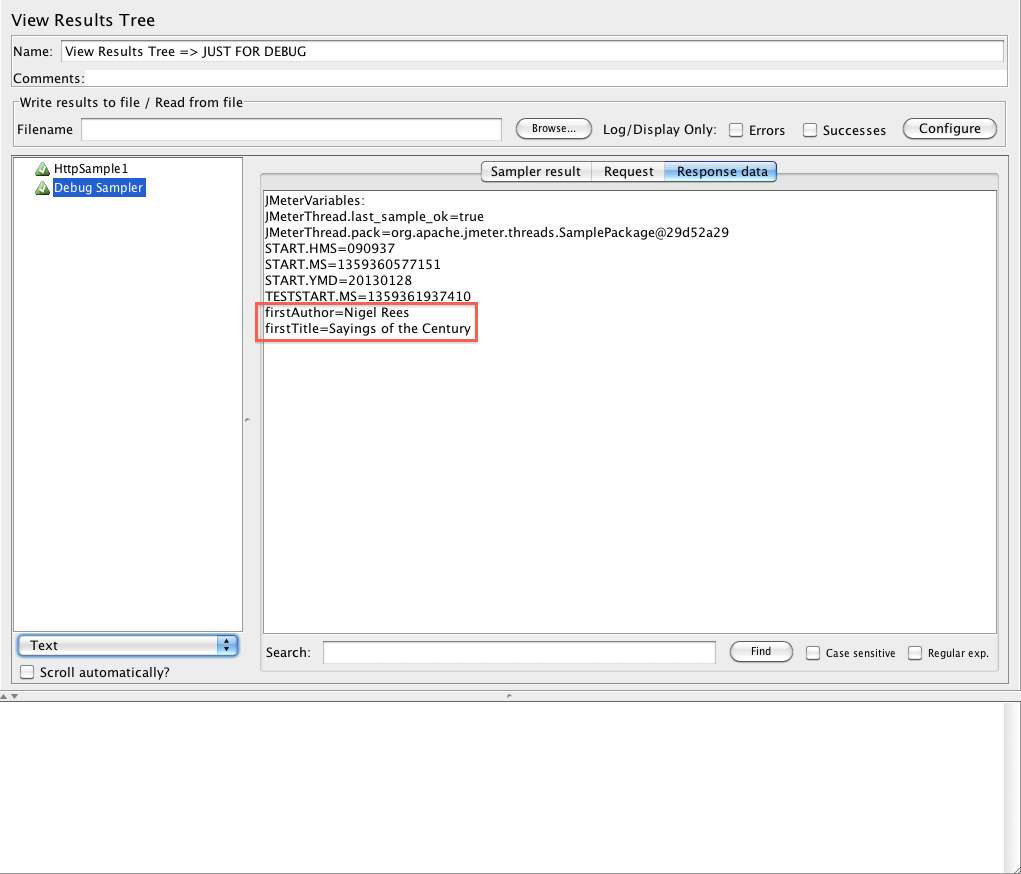Click Browse to pick a results file
Screen dimensions: 1021x874
click(x=553, y=128)
